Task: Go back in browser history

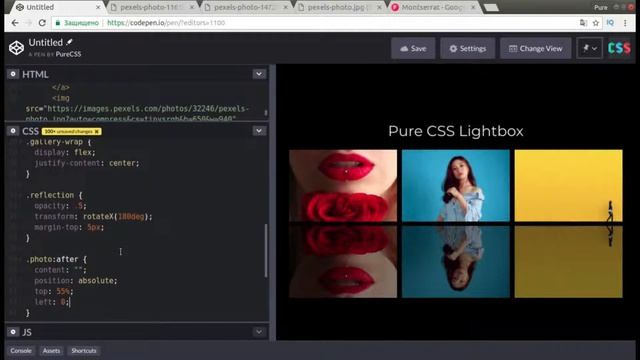Action: tap(15, 23)
